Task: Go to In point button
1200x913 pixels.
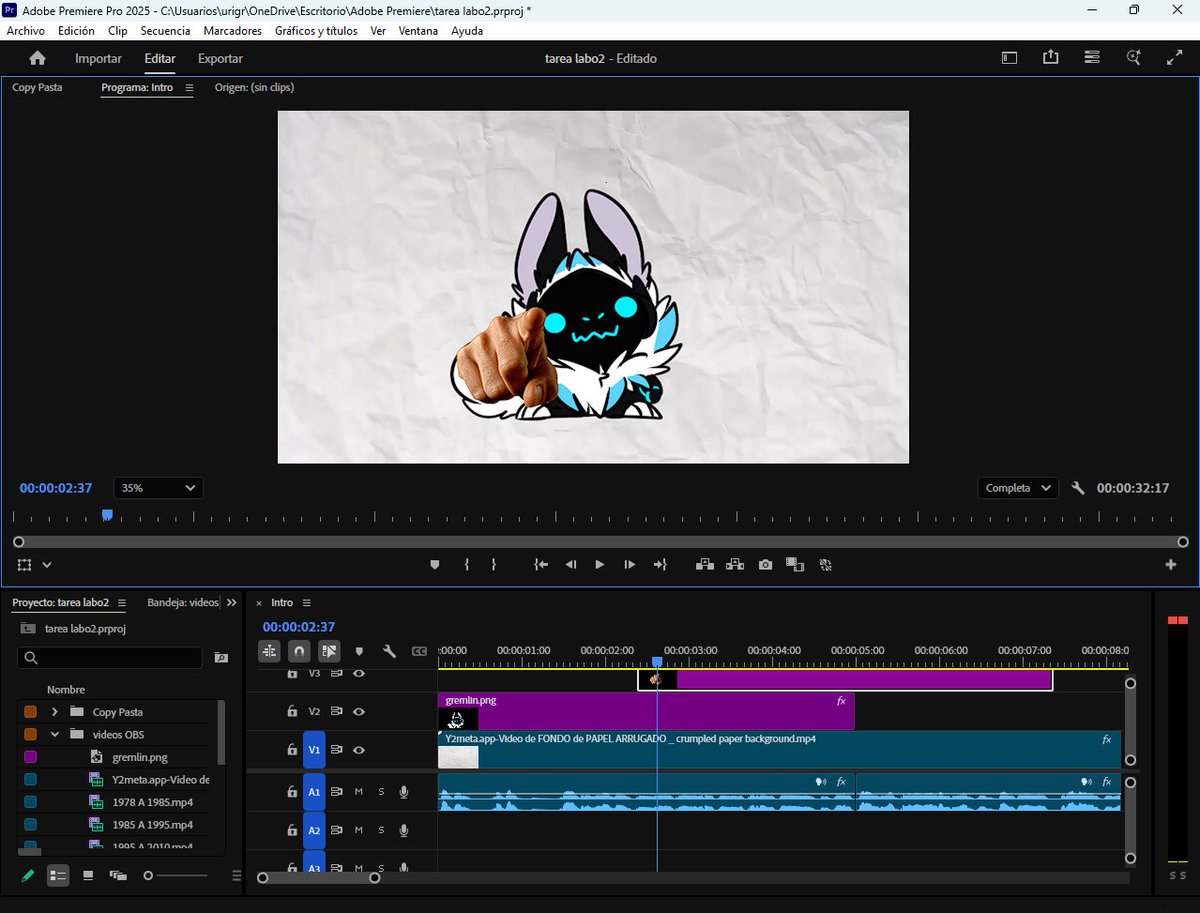Action: [541, 565]
